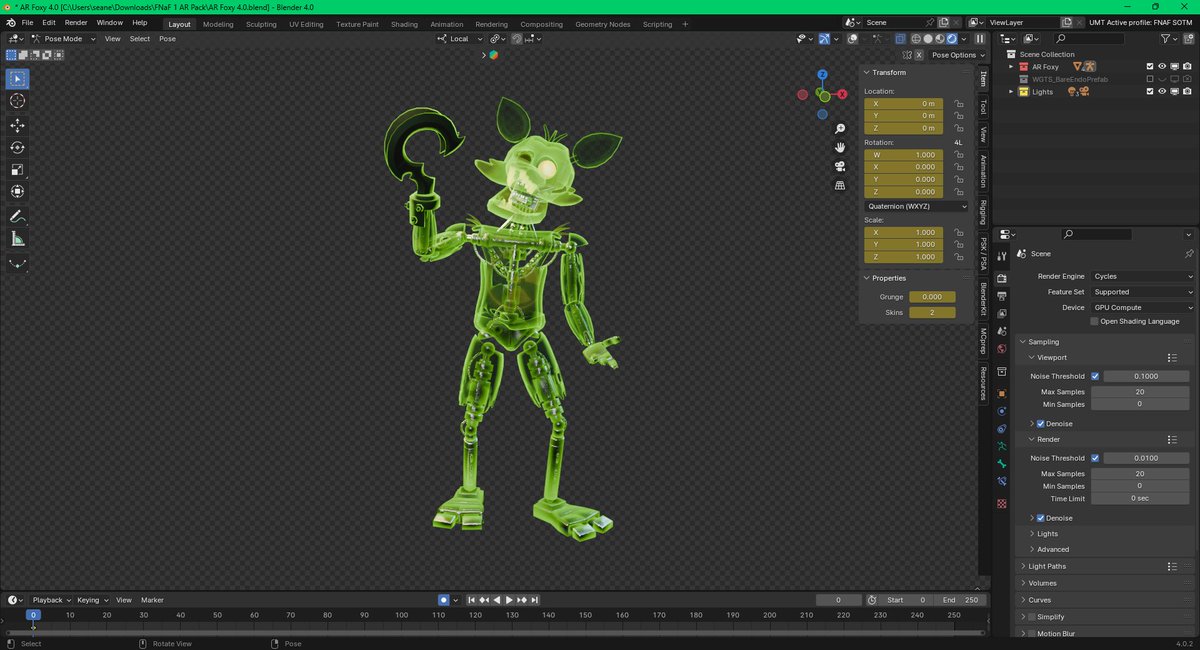This screenshot has width=1200, height=650.
Task: Expand the Light Paths panel
Action: click(1047, 566)
